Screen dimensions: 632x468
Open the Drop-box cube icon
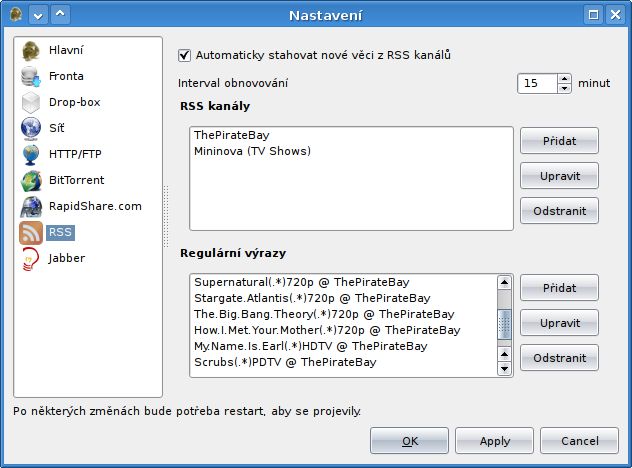tap(31, 102)
